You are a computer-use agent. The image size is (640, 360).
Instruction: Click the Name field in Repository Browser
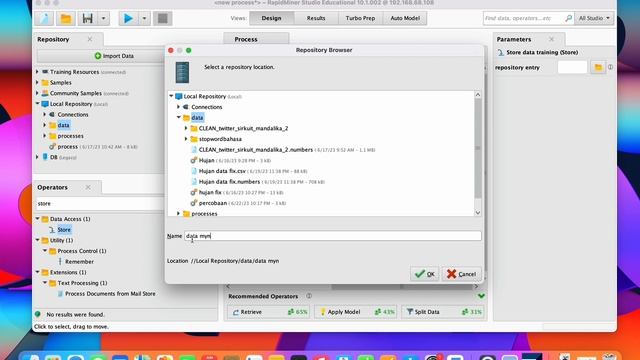333,236
